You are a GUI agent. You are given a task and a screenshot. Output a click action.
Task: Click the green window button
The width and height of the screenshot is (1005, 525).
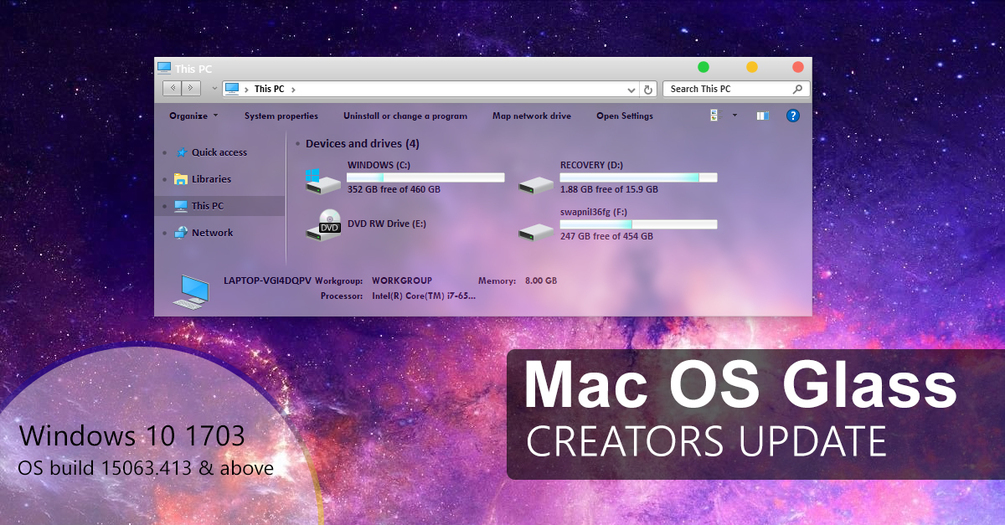(x=703, y=67)
